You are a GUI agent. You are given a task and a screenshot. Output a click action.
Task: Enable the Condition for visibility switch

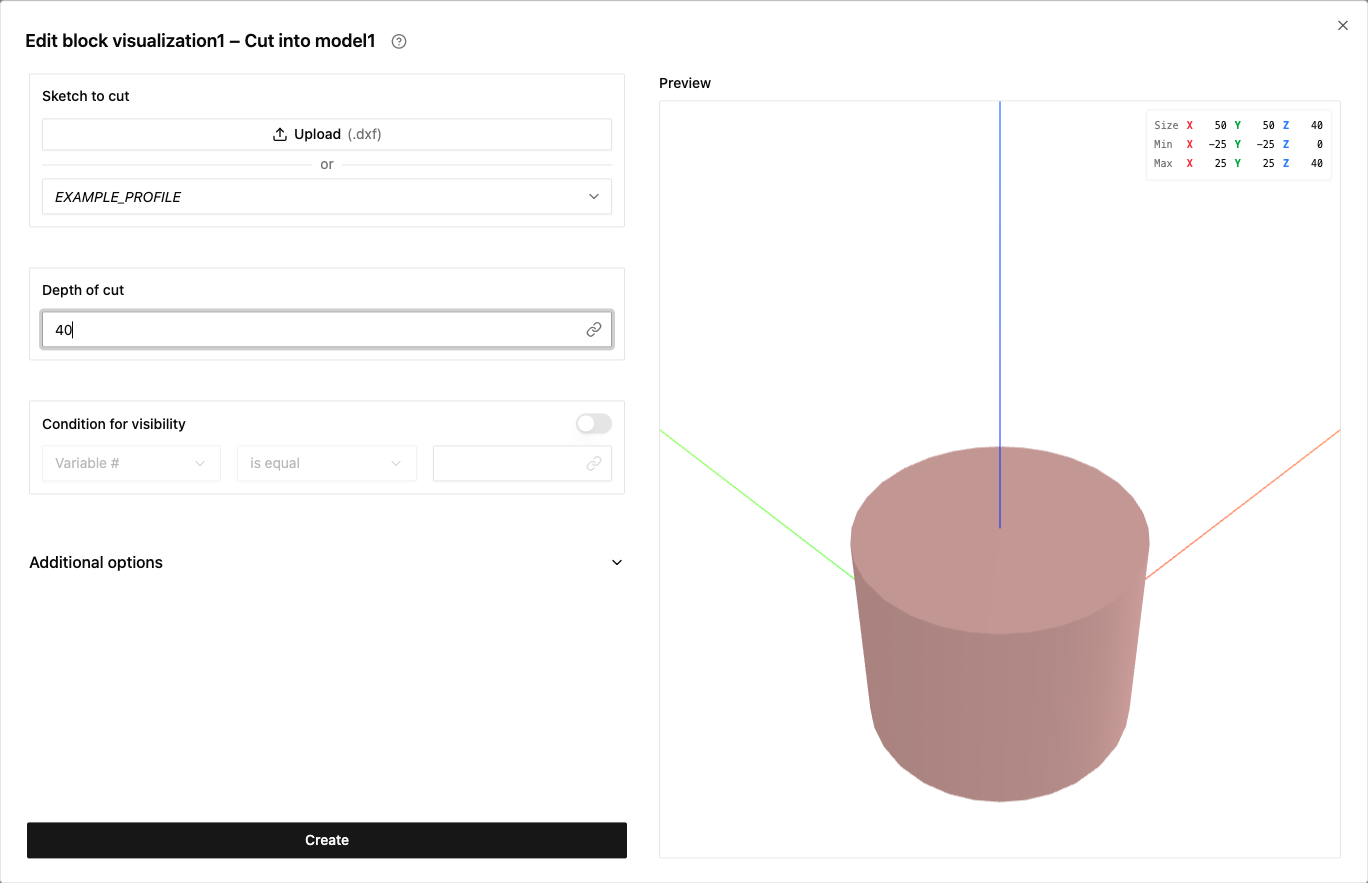[594, 424]
